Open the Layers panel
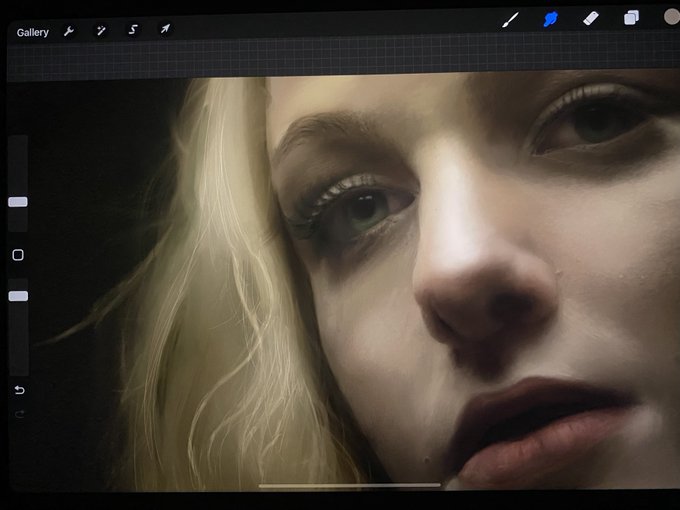Image resolution: width=680 pixels, height=510 pixels. coord(631,18)
